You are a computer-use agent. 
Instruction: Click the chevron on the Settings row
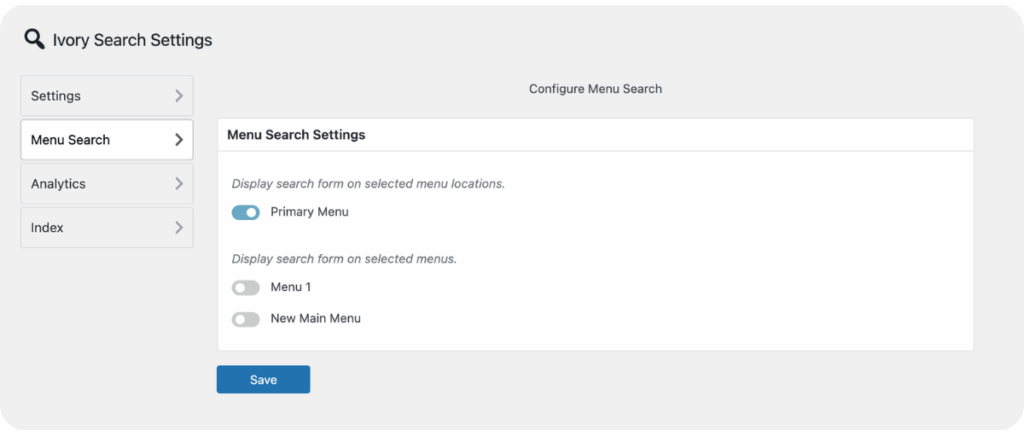click(x=179, y=96)
